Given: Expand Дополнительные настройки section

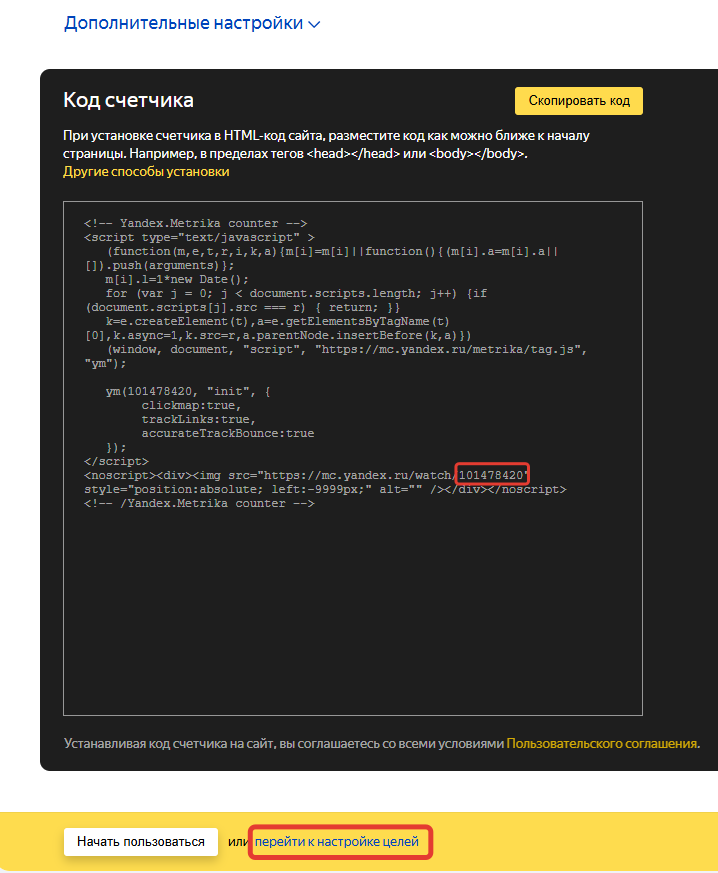Looking at the screenshot, I should pos(192,23).
